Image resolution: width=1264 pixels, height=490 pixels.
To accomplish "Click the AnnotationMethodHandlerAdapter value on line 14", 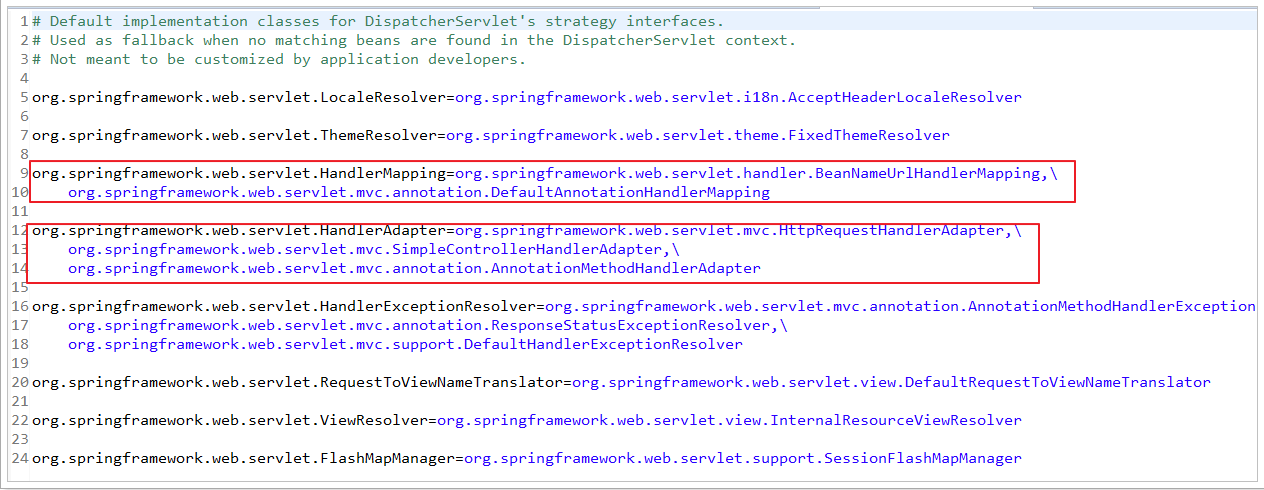I will pos(414,268).
